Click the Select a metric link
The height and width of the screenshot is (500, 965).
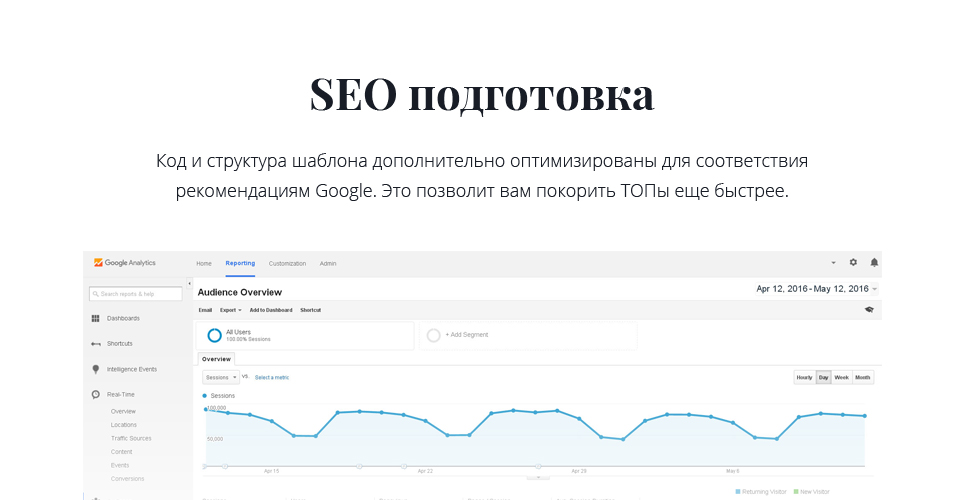pyautogui.click(x=272, y=377)
